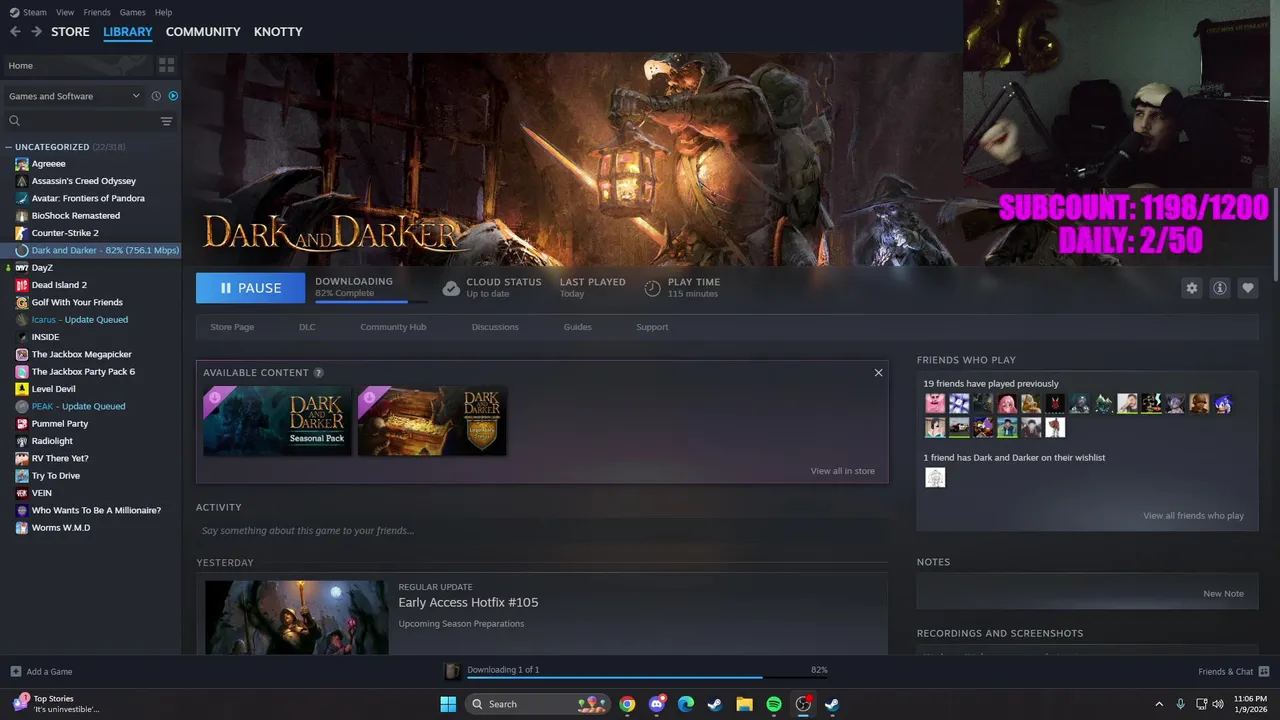Viewport: 1280px width, 720px height.
Task: Go forward with the right arrow
Action: tap(37, 32)
